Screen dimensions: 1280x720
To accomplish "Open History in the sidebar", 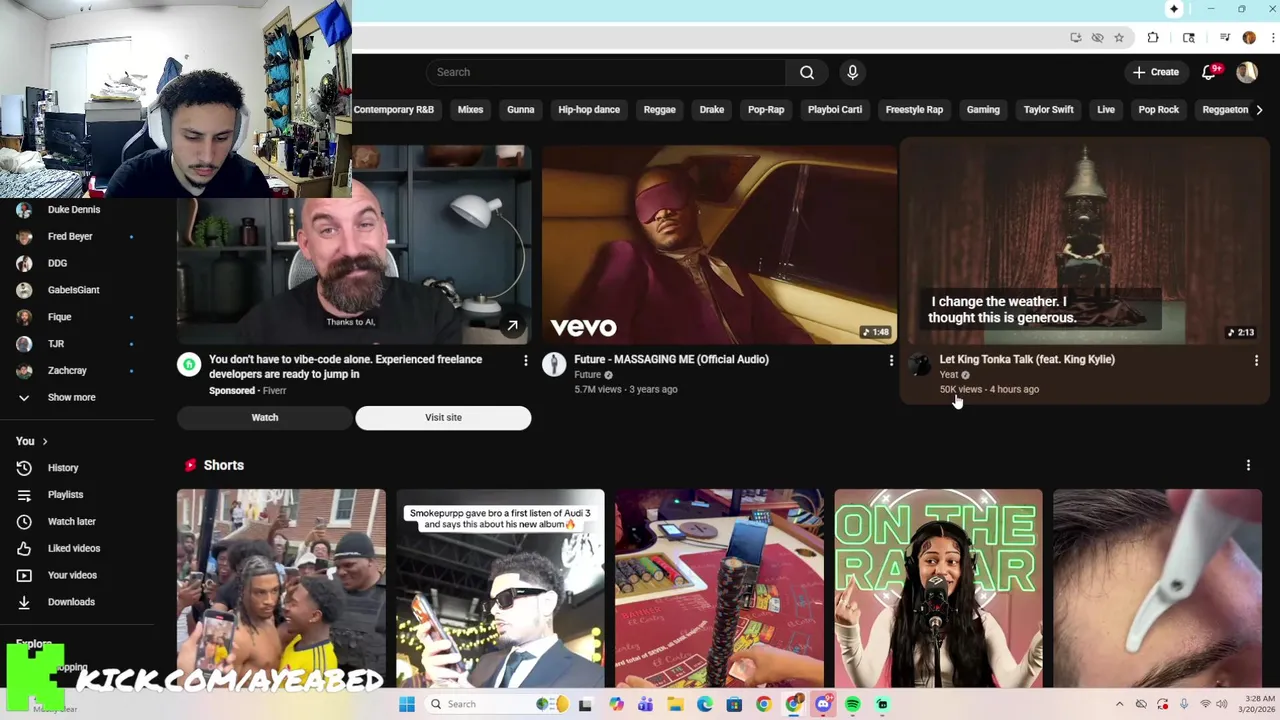I will (63, 468).
